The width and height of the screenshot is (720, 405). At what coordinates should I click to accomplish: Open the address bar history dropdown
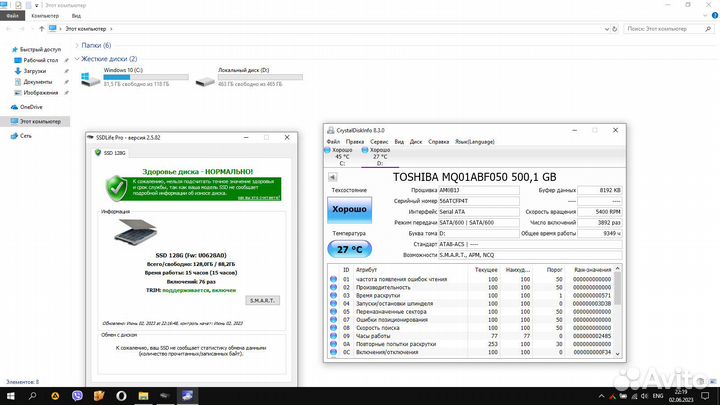[x=607, y=28]
